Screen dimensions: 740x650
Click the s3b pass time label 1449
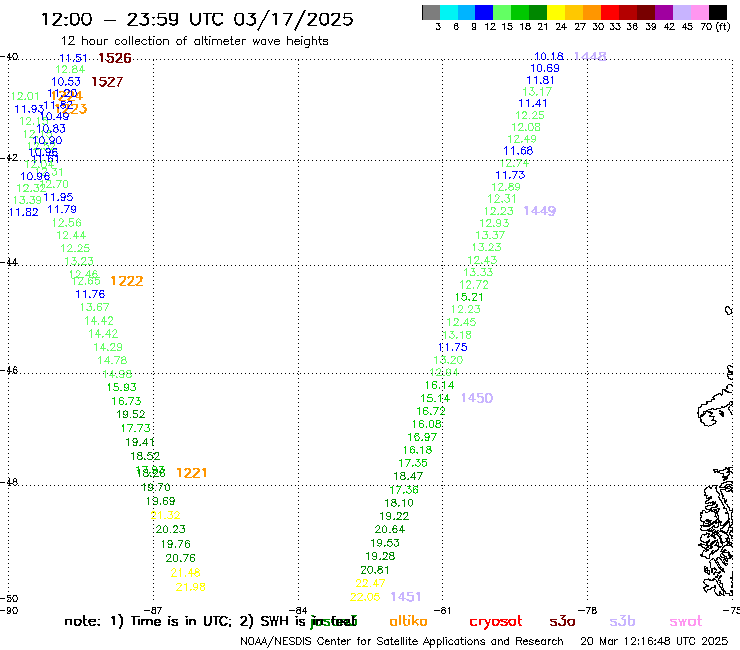(x=539, y=211)
